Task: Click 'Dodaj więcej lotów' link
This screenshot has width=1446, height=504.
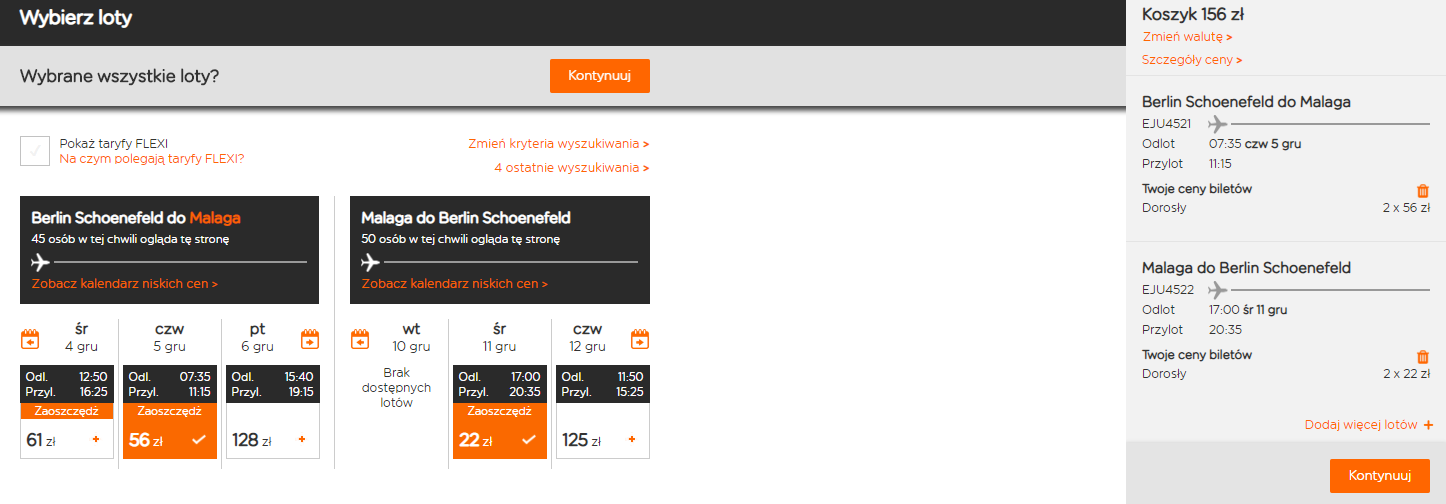Action: (1367, 425)
